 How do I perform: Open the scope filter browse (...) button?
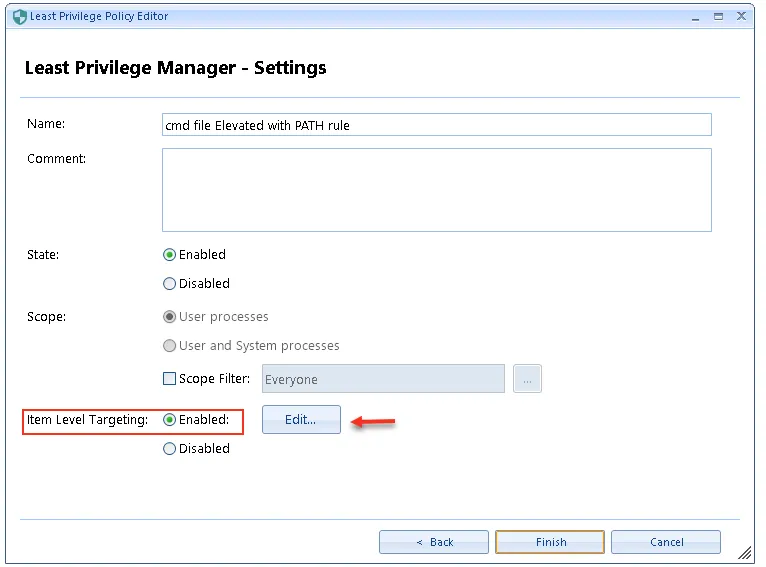coord(527,379)
